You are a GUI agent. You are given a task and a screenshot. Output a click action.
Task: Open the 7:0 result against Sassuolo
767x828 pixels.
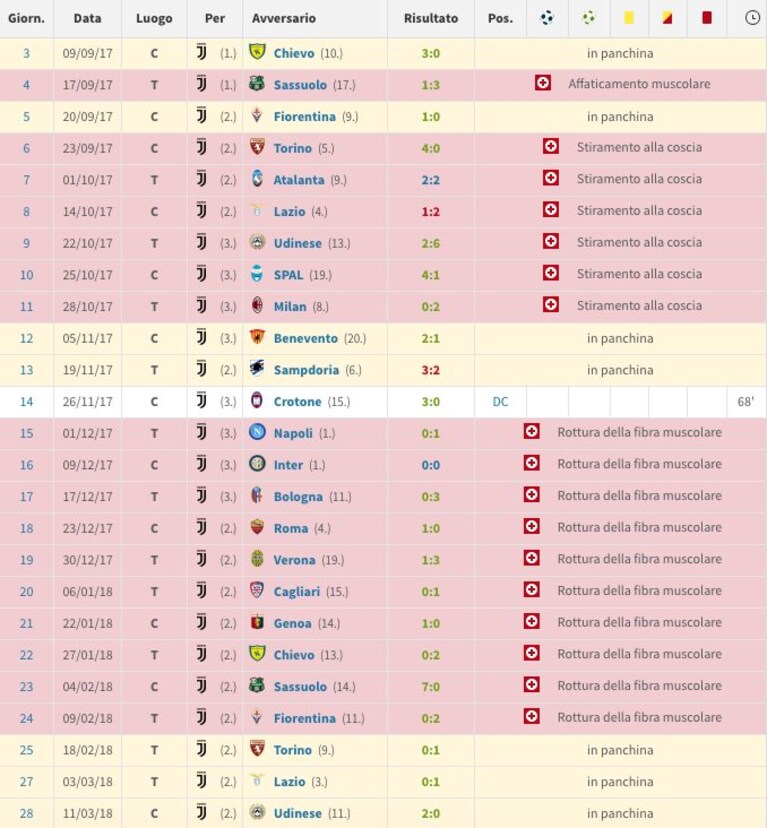point(431,687)
